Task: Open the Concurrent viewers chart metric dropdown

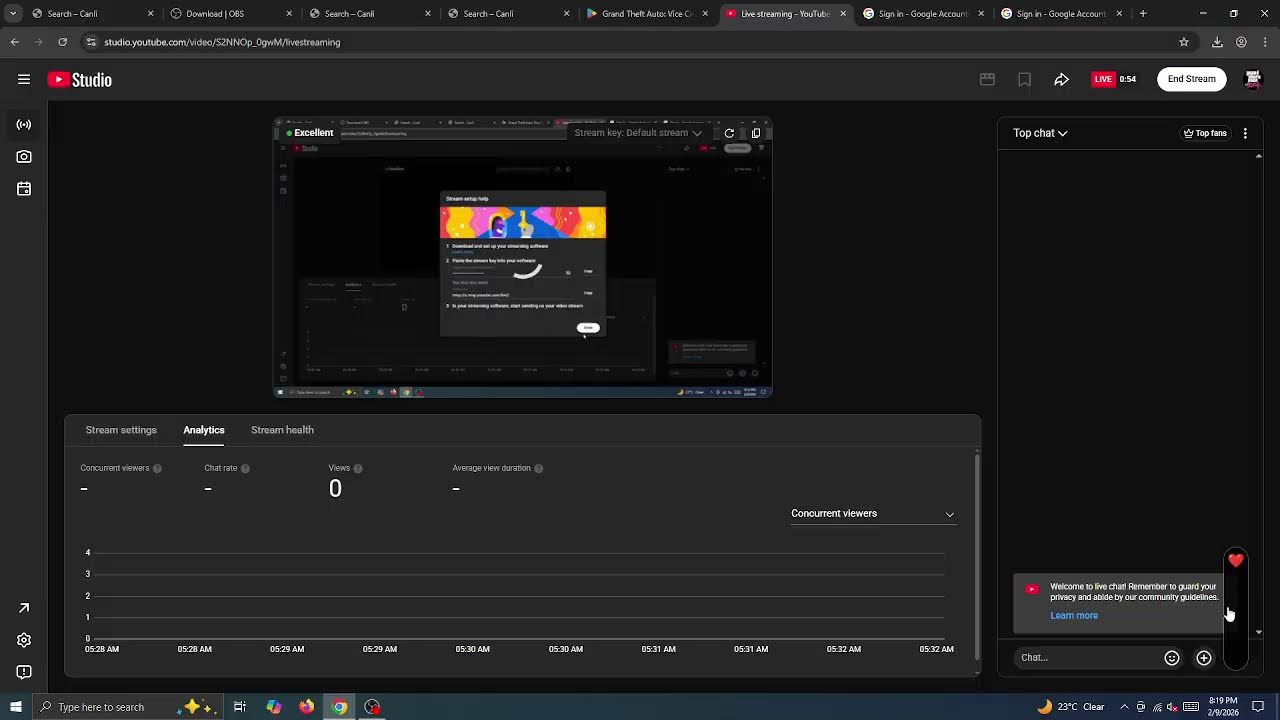Action: pyautogui.click(x=873, y=514)
